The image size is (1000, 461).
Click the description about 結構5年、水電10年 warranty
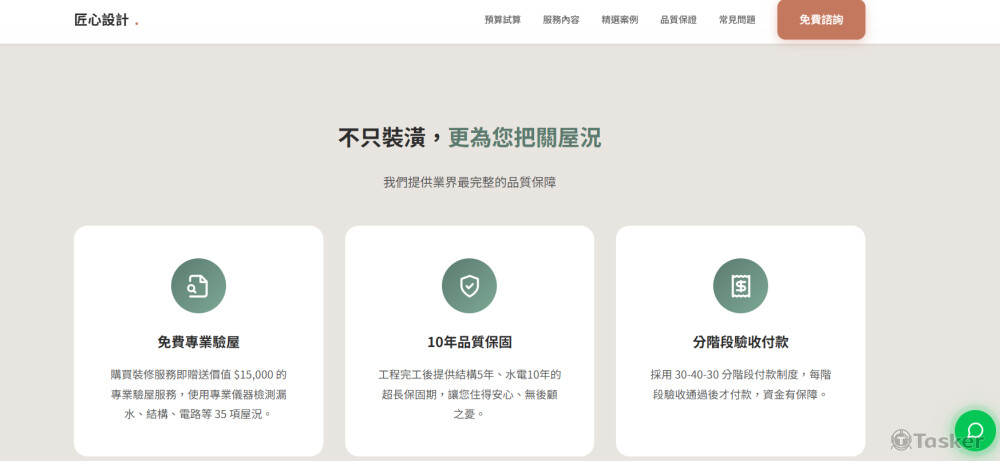469,393
